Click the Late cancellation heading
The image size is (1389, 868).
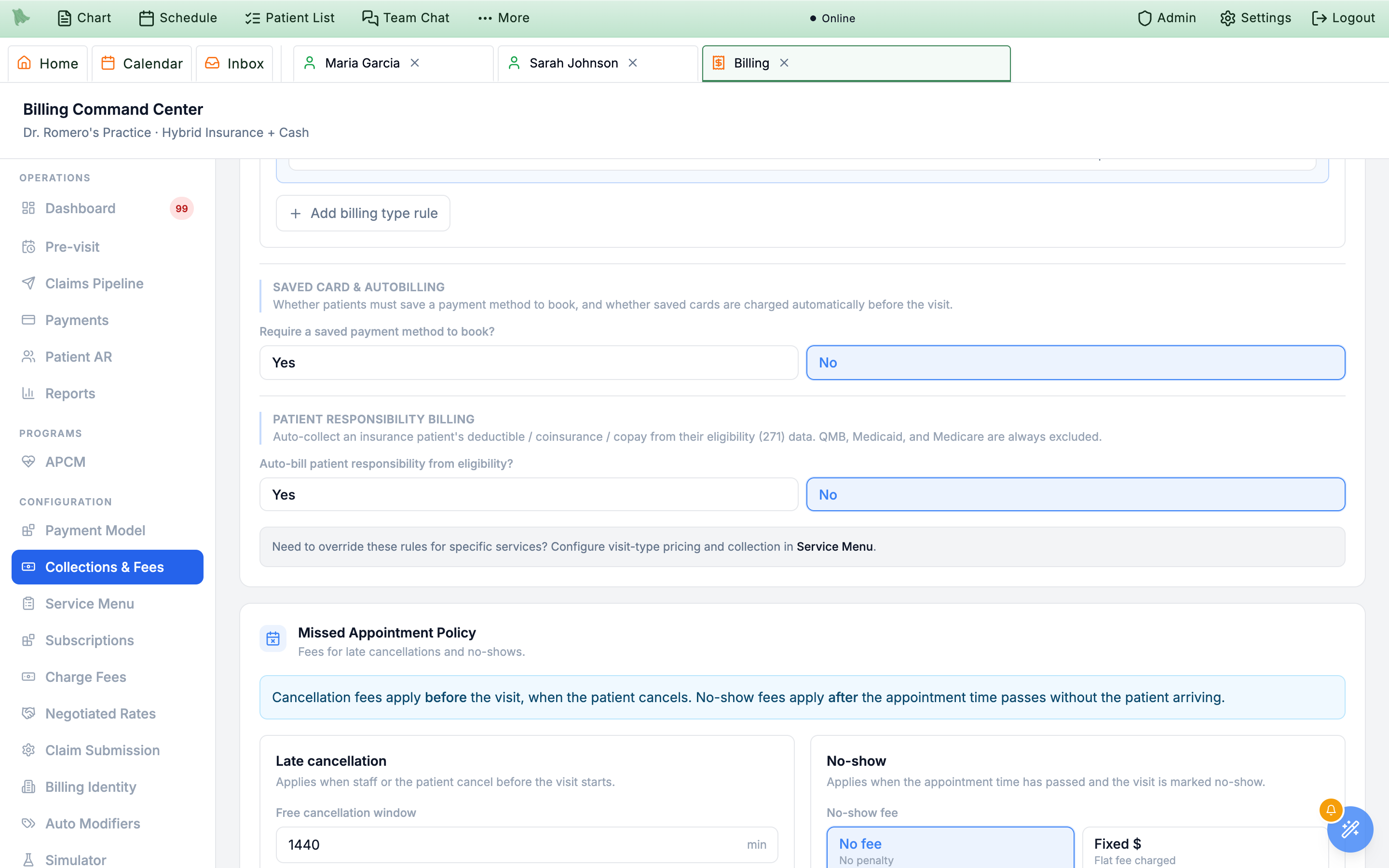click(x=331, y=760)
